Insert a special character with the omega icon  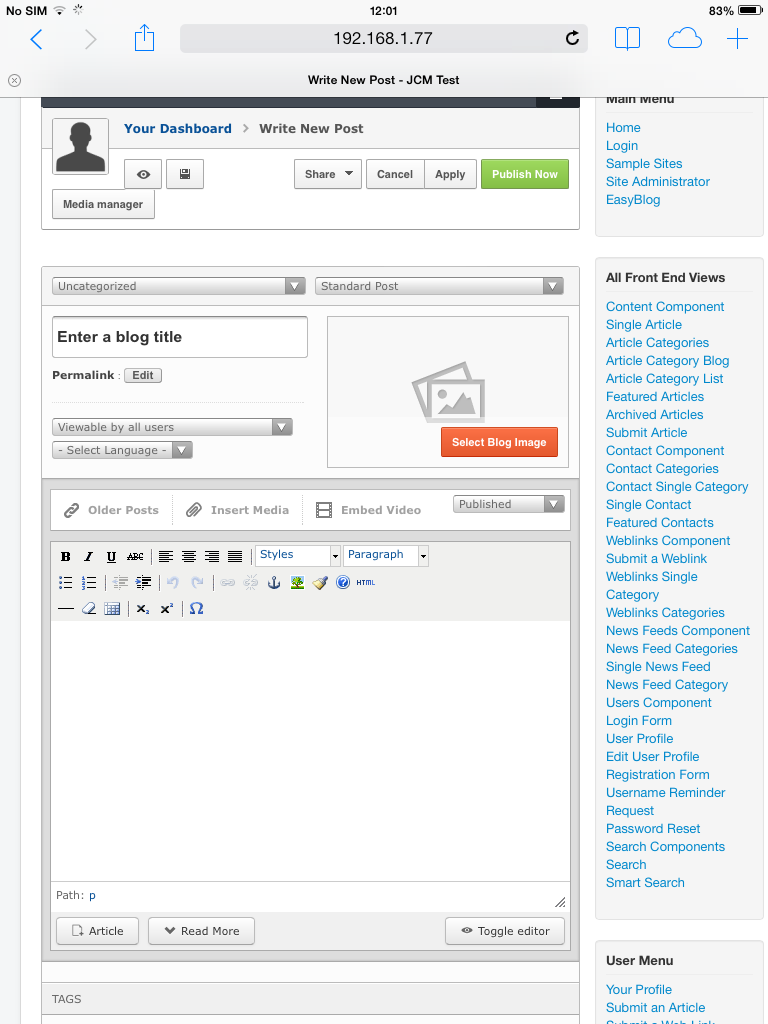tap(196, 608)
